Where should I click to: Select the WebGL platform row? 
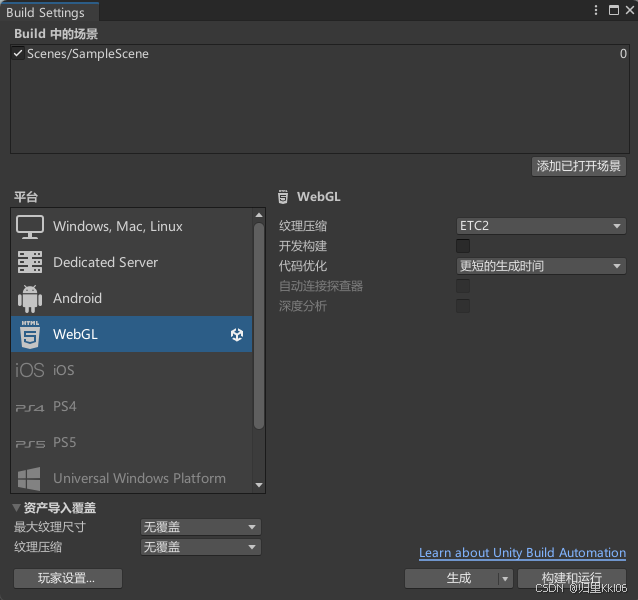point(132,334)
